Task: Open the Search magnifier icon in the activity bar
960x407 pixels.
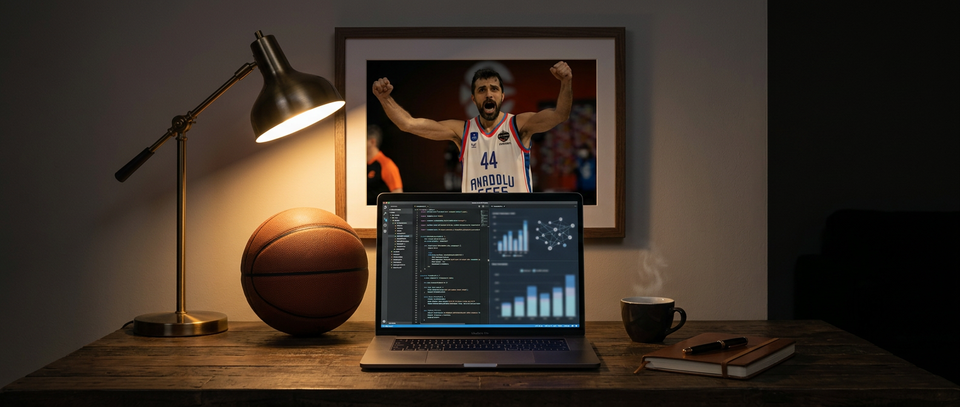Action: (x=385, y=214)
